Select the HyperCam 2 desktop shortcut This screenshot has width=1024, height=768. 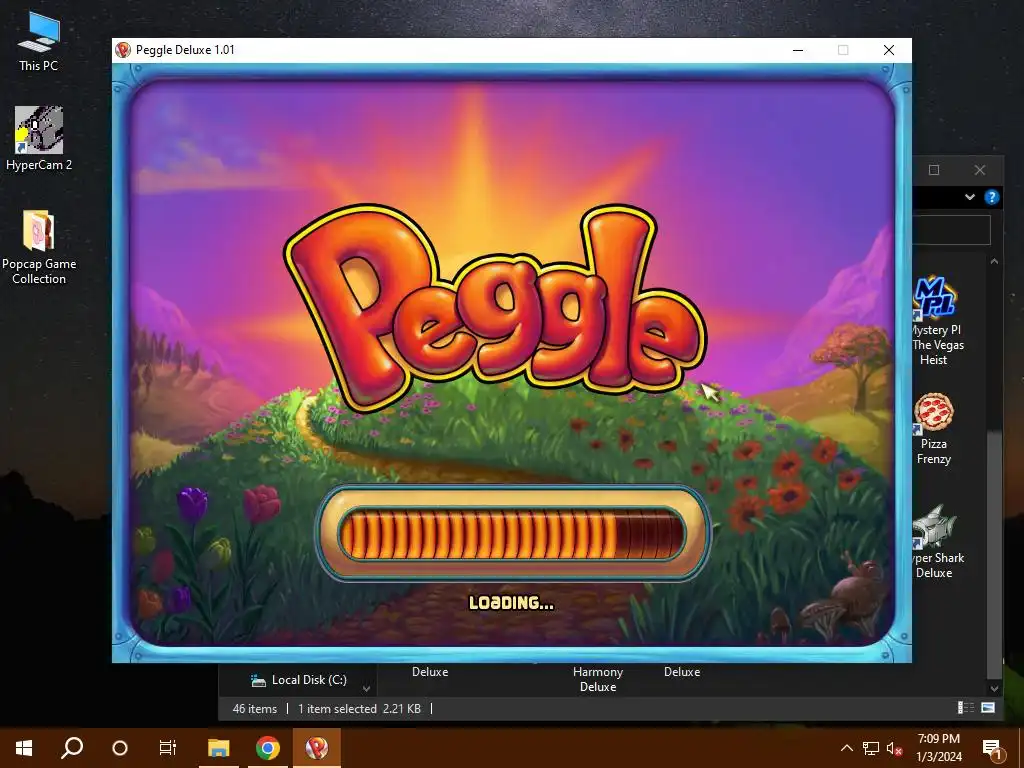[x=39, y=138]
